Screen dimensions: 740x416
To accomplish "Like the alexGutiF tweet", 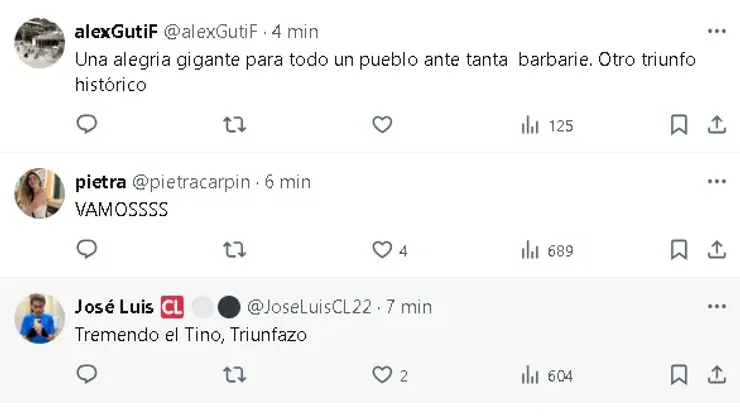I will 382,125.
